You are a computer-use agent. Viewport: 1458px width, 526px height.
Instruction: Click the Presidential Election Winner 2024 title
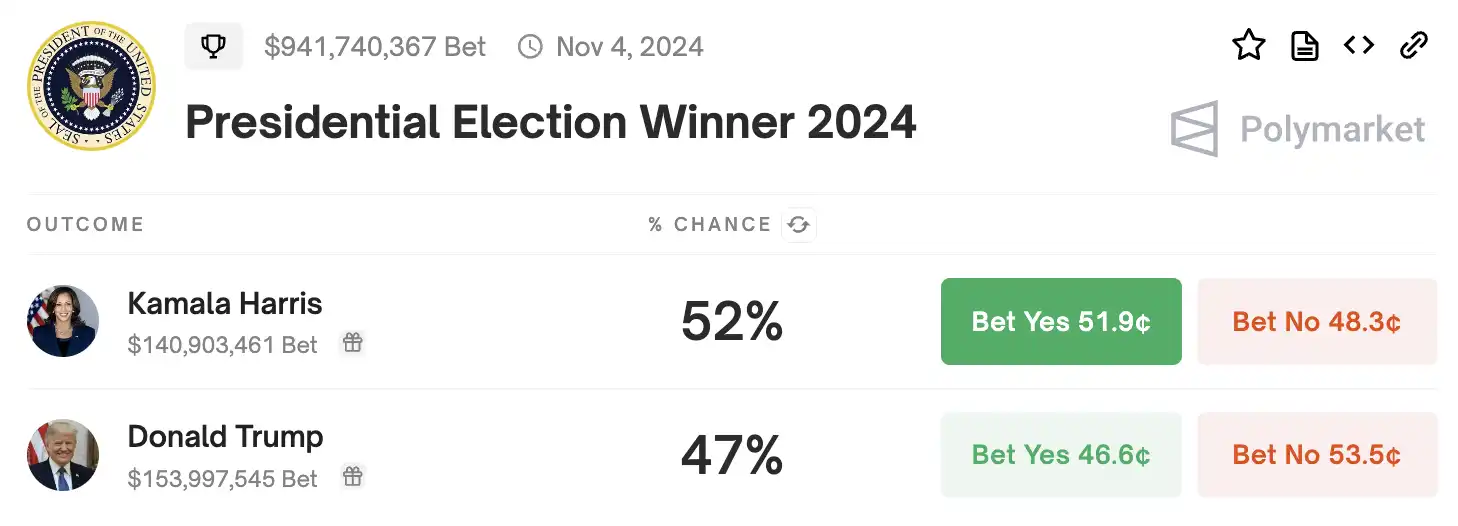[550, 123]
